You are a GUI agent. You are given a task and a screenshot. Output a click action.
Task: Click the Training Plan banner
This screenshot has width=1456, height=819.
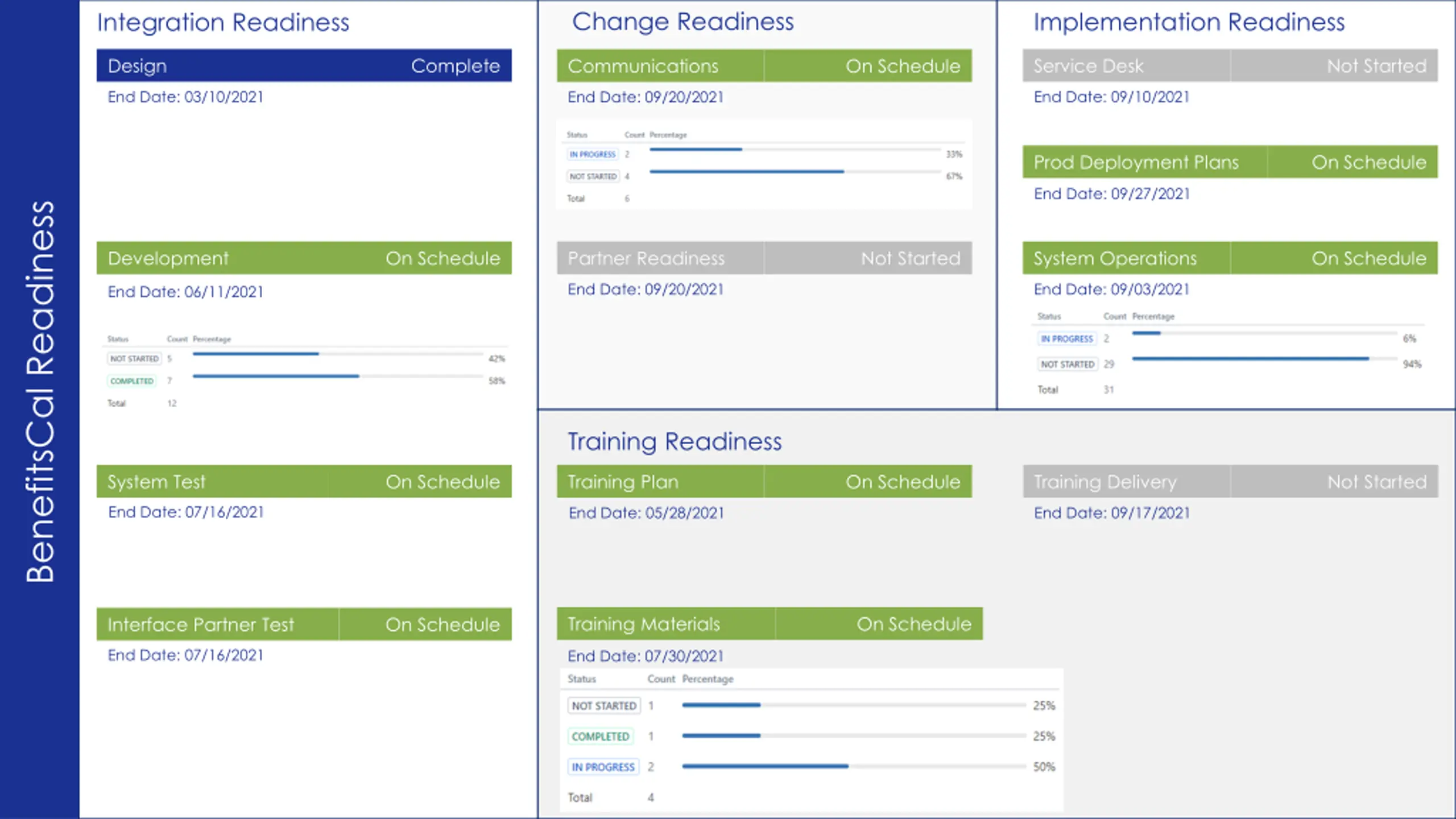click(x=764, y=482)
